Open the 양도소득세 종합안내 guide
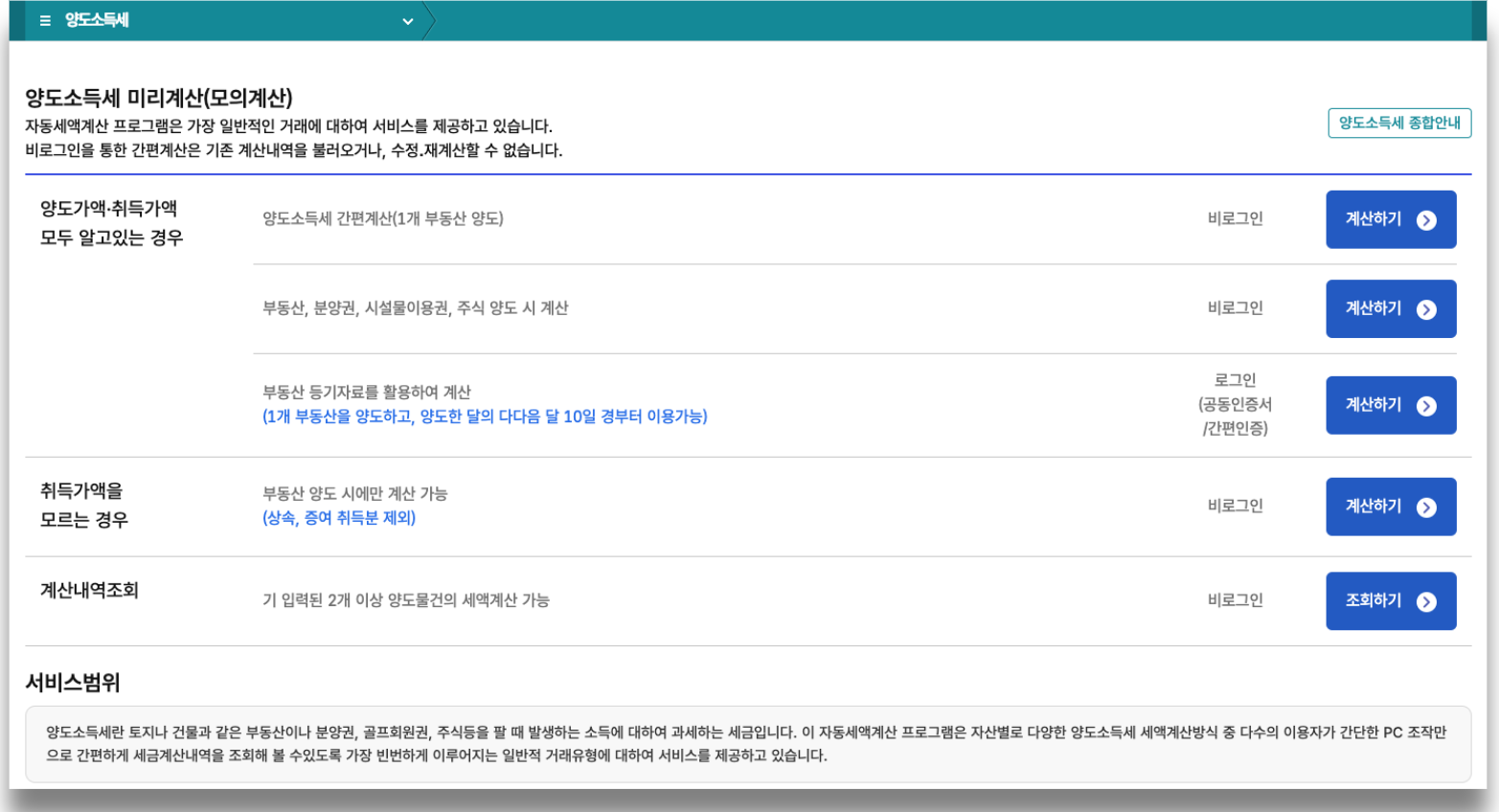Screen dimensions: 1499x812 point(1398,123)
